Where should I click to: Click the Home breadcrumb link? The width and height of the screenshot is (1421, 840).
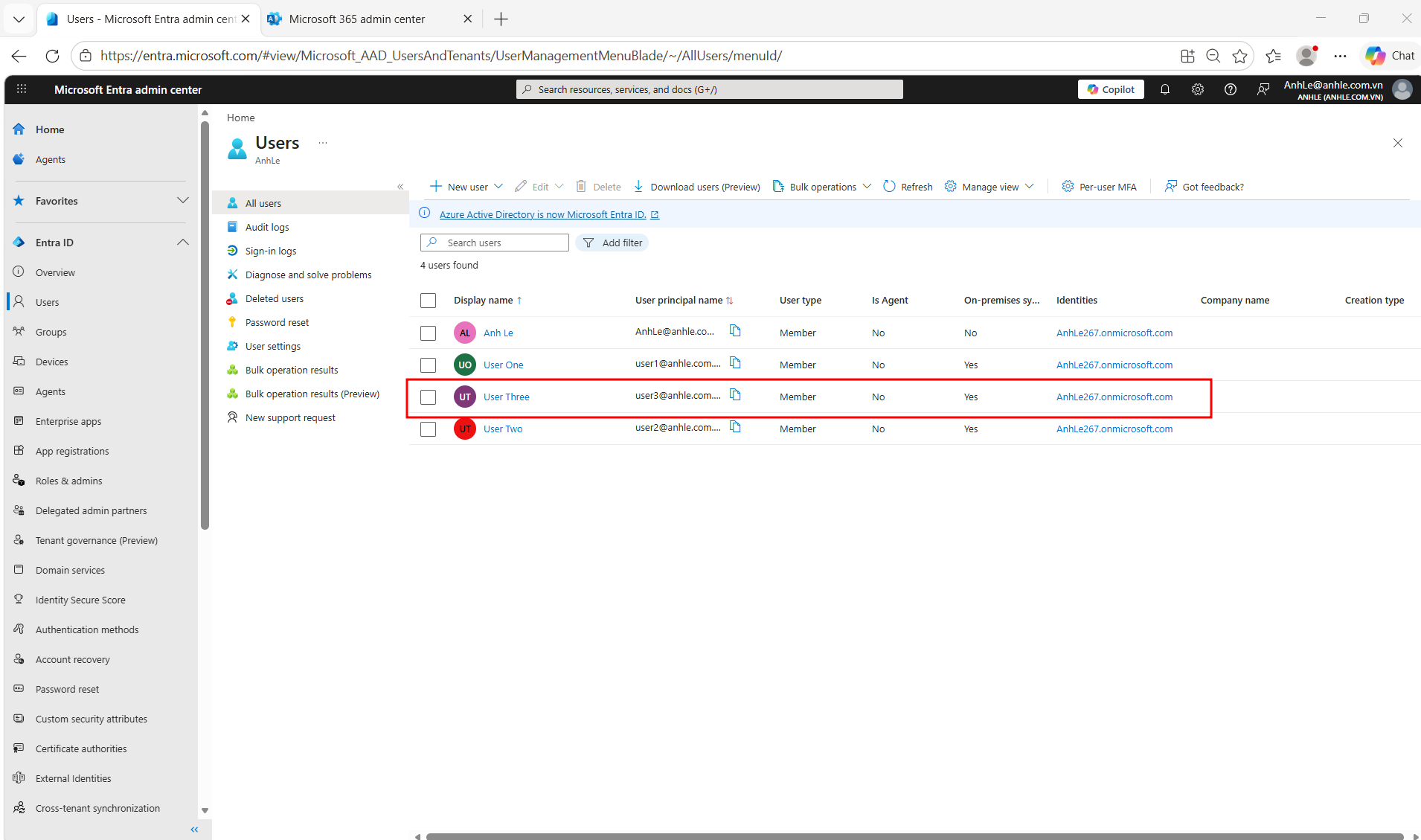pyautogui.click(x=240, y=118)
